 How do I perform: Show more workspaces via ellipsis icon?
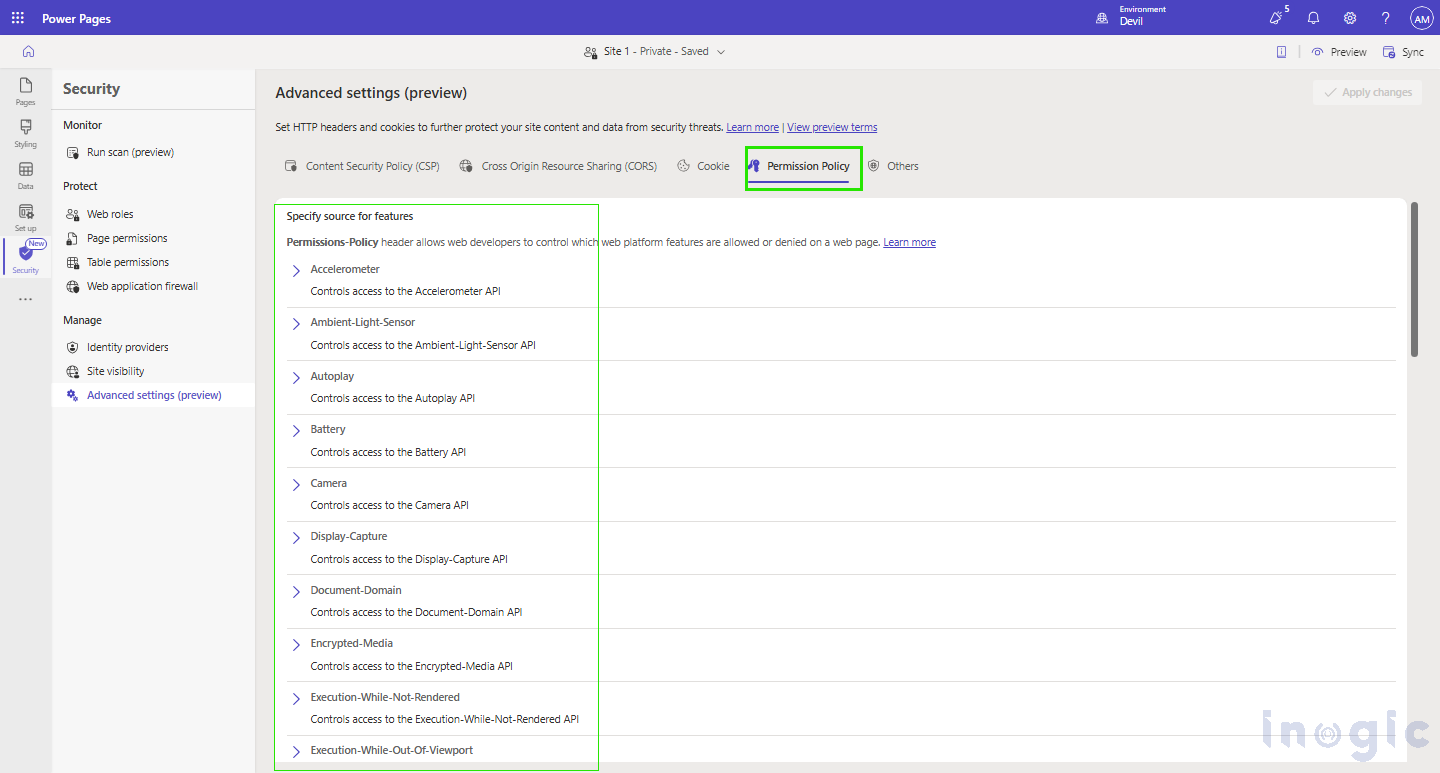tap(25, 299)
